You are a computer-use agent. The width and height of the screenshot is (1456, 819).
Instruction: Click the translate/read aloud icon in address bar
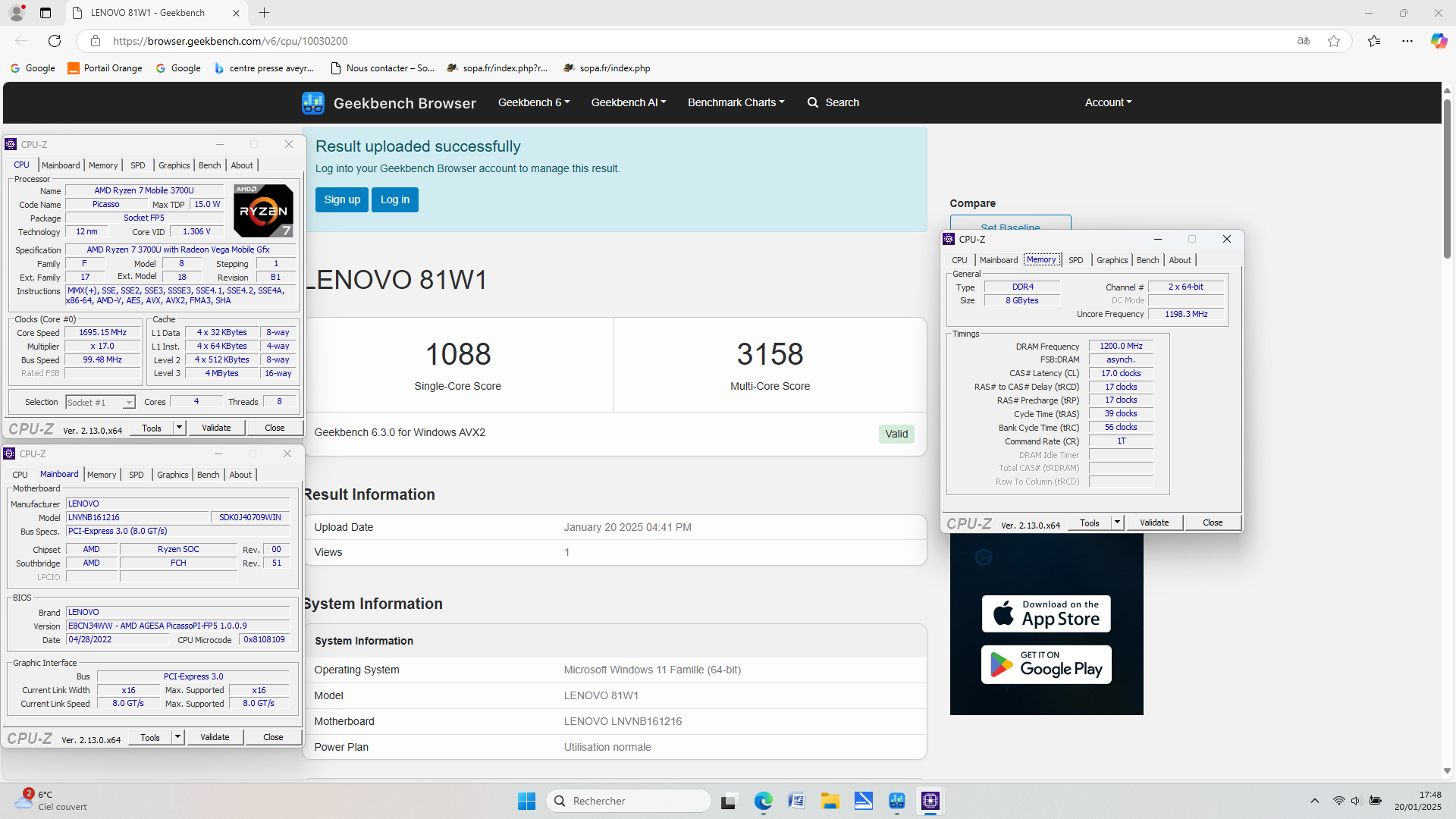1304,41
